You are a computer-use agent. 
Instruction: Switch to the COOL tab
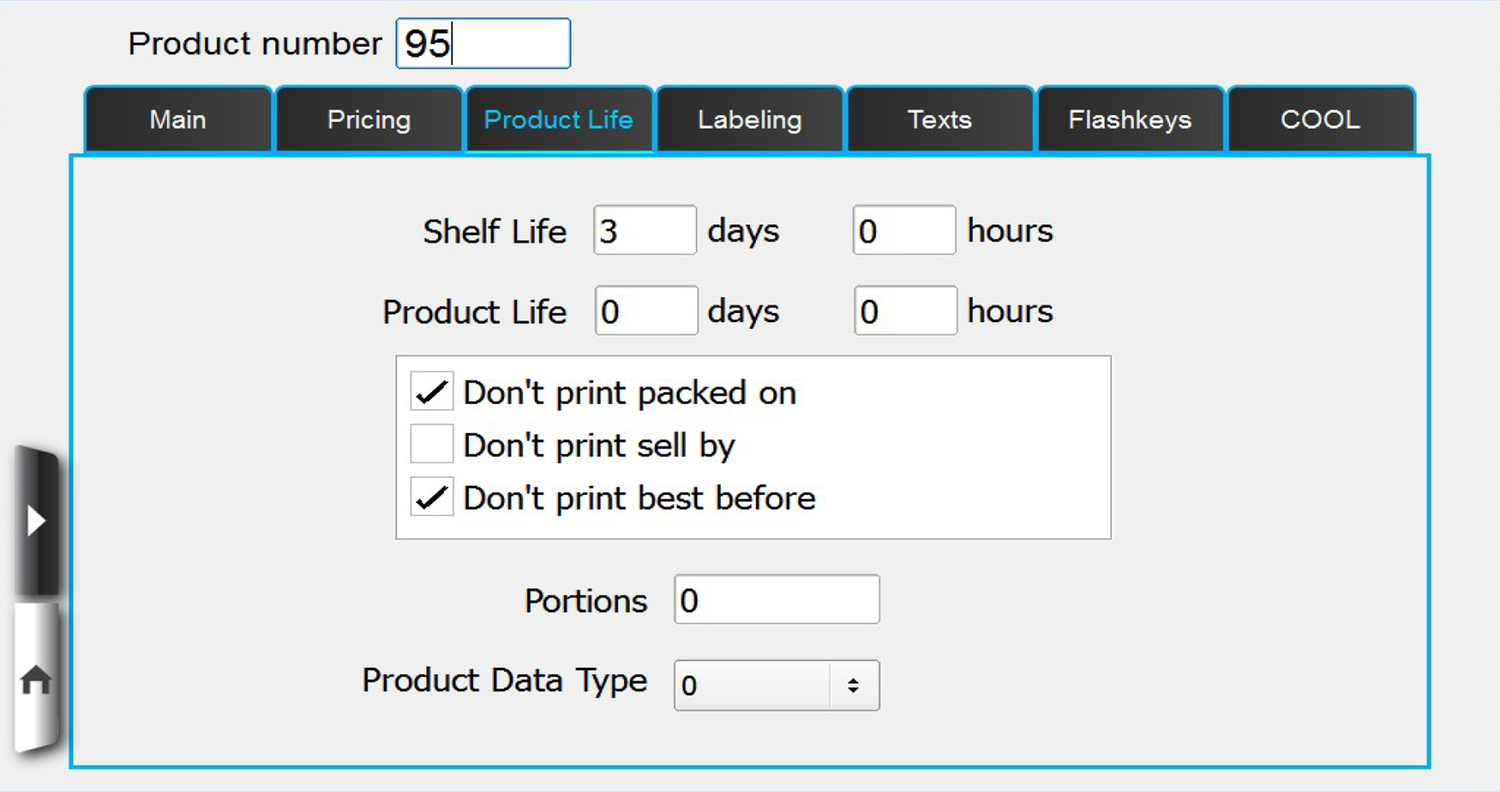(x=1320, y=120)
